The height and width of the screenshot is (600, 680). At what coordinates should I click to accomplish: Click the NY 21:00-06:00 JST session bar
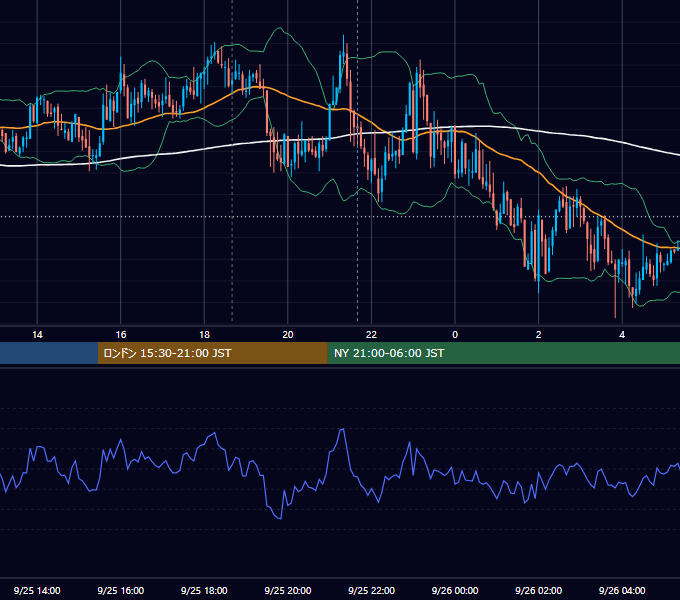[503, 353]
